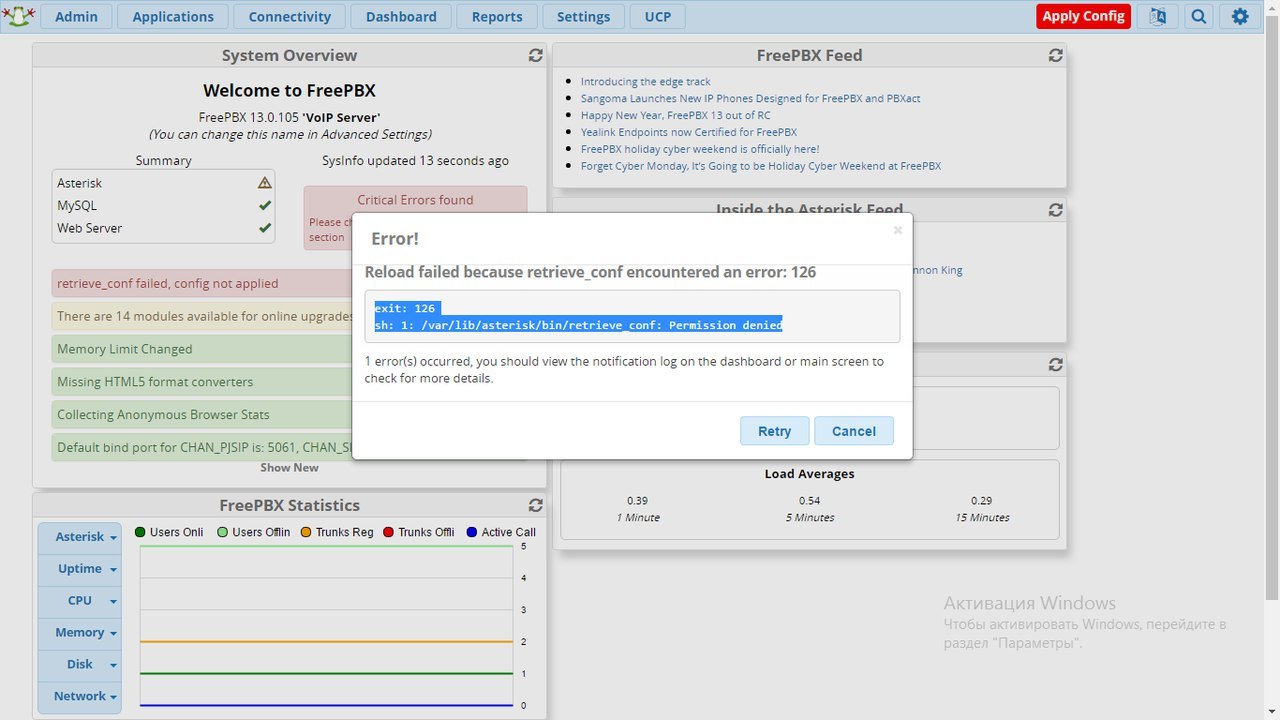Image resolution: width=1280 pixels, height=720 pixels.
Task: Click 'retrieve_conf failed, config not applied' notice
Action: point(201,284)
